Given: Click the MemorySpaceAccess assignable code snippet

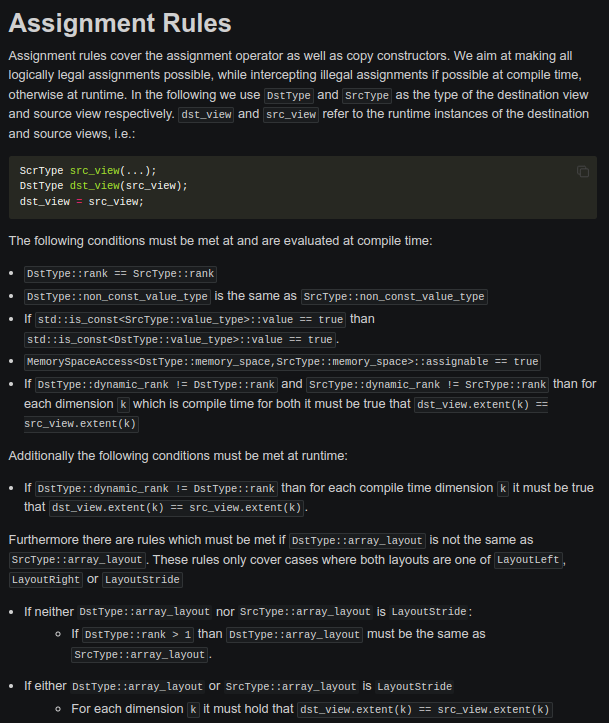Looking at the screenshot, I should 282,362.
